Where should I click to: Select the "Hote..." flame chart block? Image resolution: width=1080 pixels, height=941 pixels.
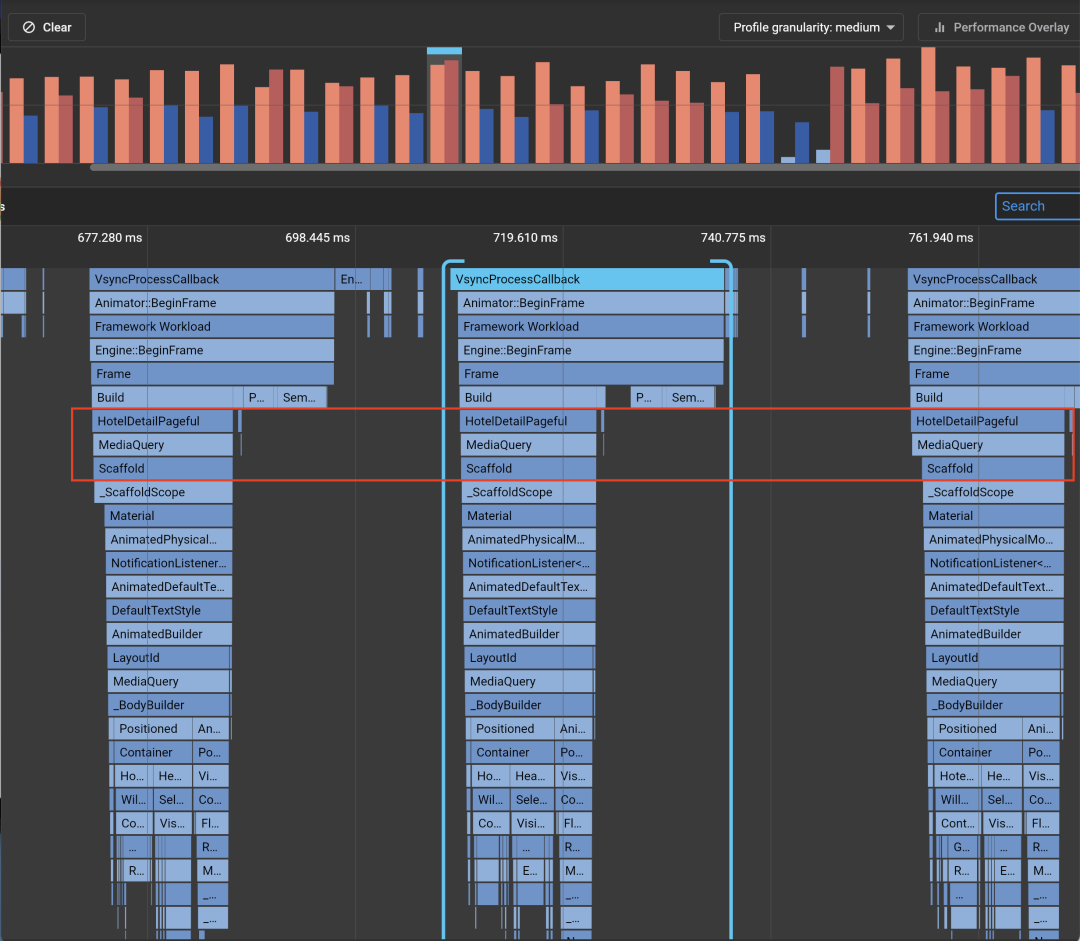click(954, 776)
